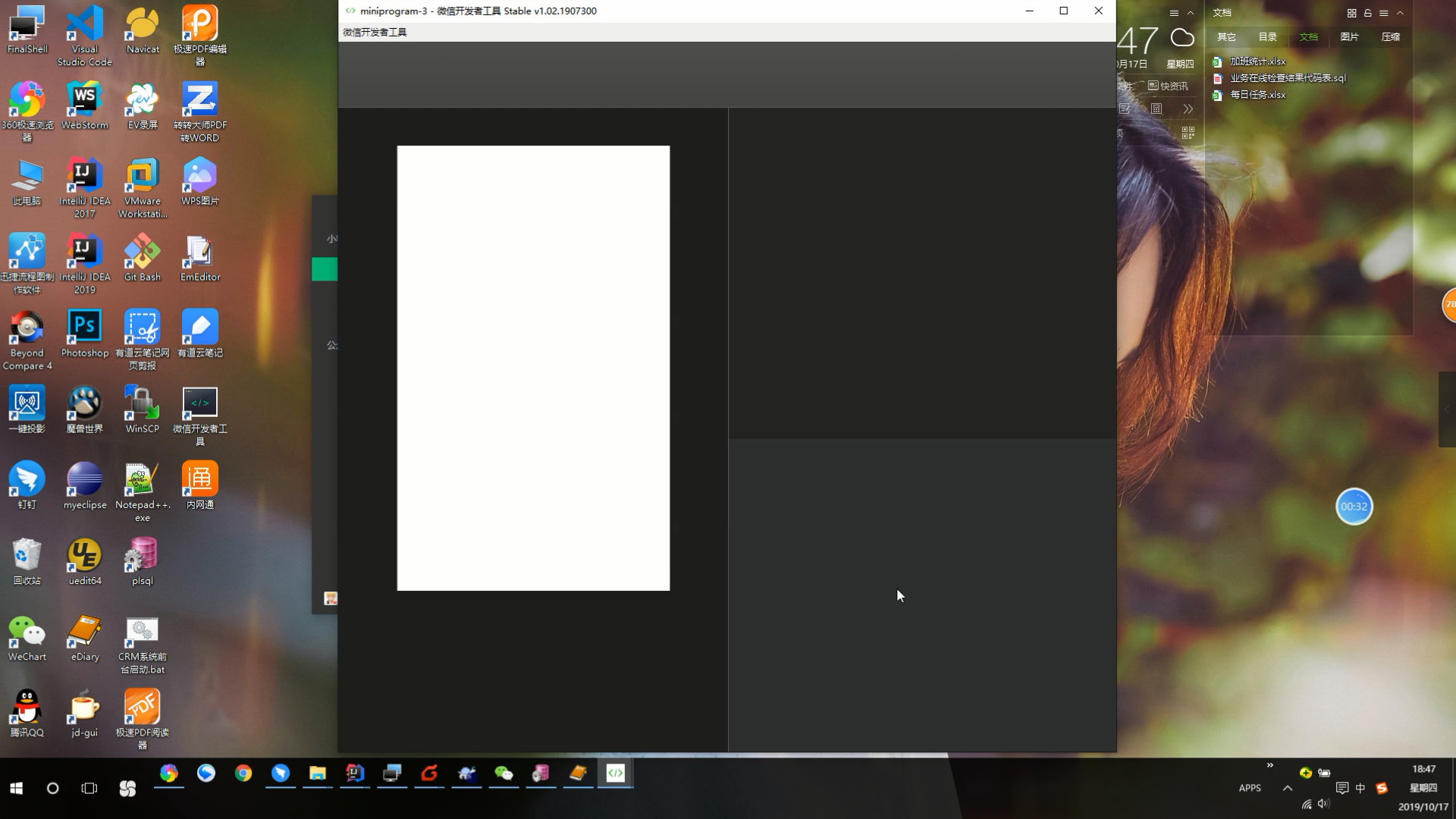Toggle the 中 input language indicator
The width and height of the screenshot is (1456, 819).
click(x=1360, y=788)
